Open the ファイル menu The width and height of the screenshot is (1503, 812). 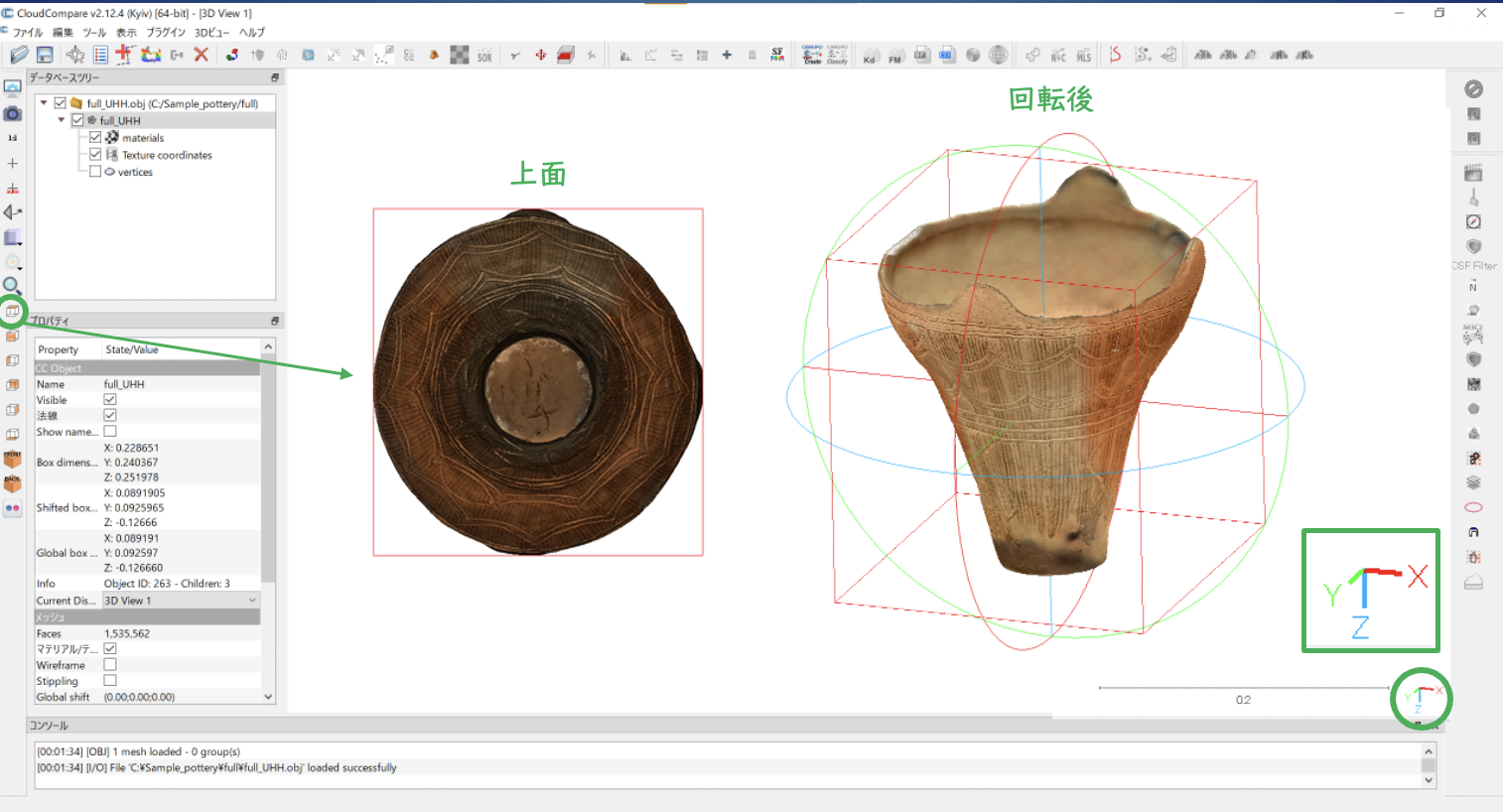point(27,32)
